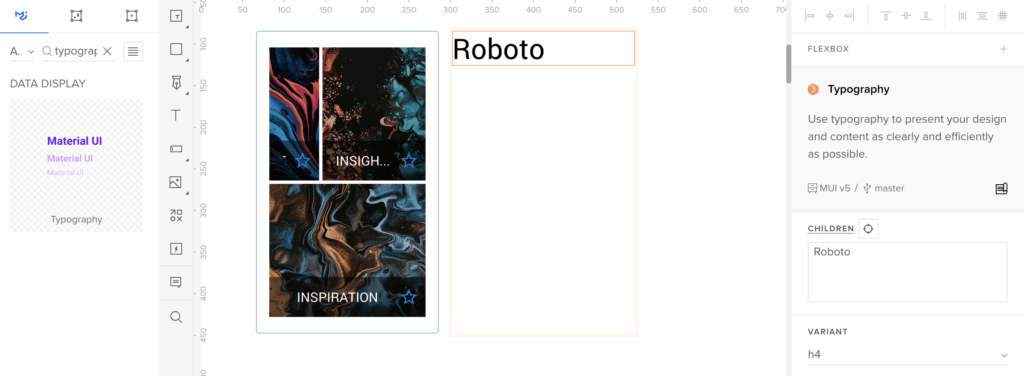Select the Text tool
This screenshot has height=376, width=1024.
coord(176,116)
